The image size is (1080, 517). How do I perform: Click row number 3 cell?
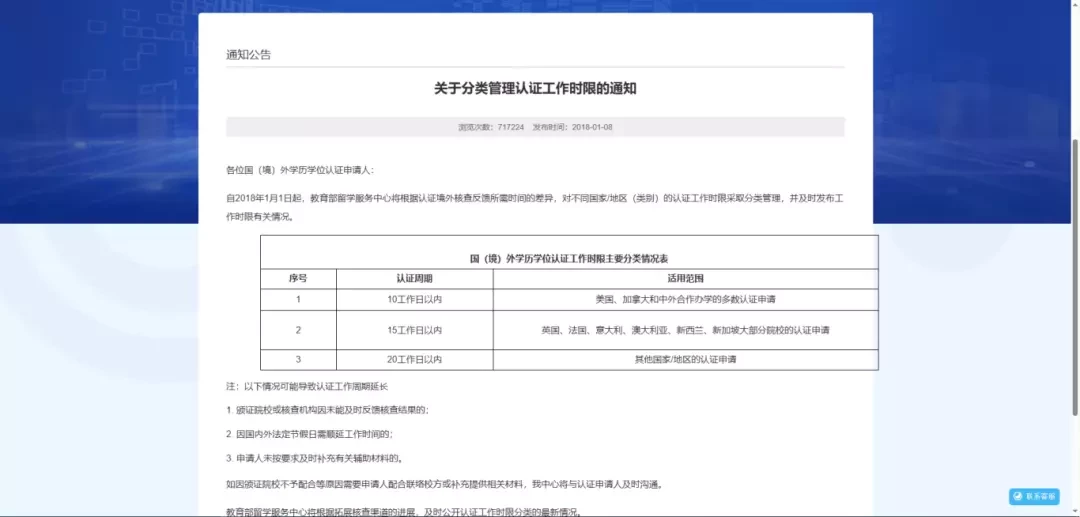tap(298, 359)
